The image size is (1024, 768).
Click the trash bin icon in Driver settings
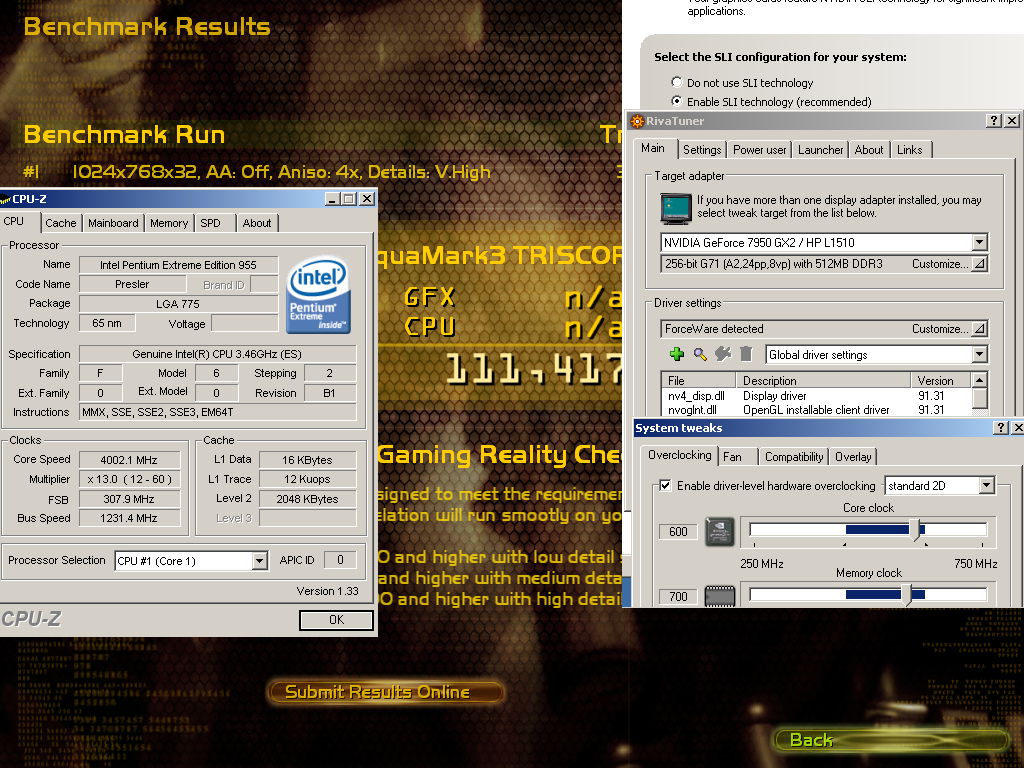coord(746,354)
